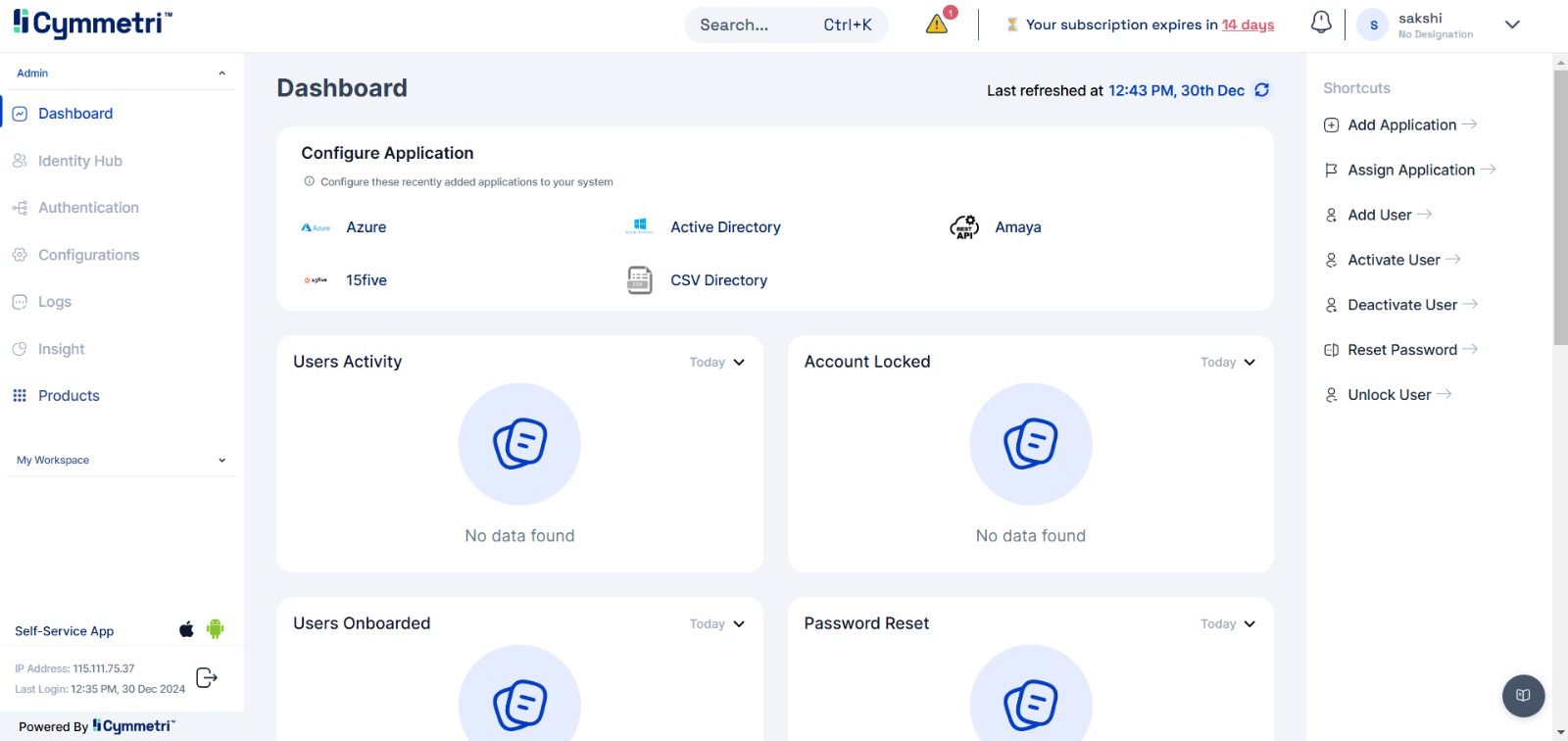Screen dimensions: 1568x741
Task: Open Configurations in the sidebar
Action: coord(88,255)
